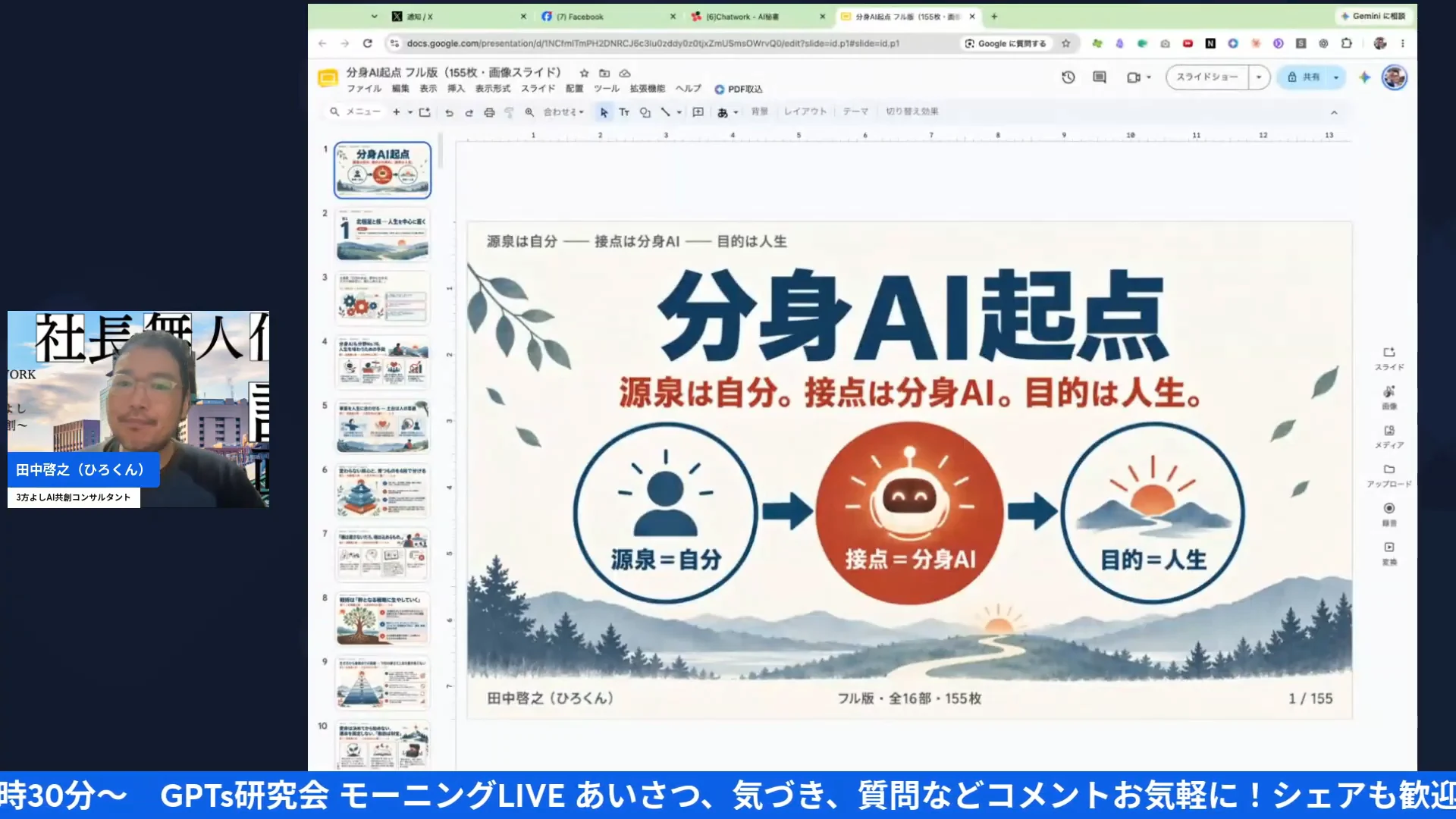Click the print icon
This screenshot has height=819, width=1456.
pyautogui.click(x=489, y=112)
